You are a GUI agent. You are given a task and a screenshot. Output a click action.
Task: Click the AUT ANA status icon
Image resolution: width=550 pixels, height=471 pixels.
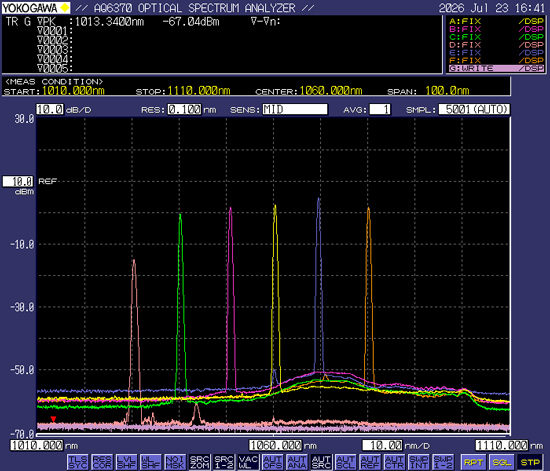point(297,462)
